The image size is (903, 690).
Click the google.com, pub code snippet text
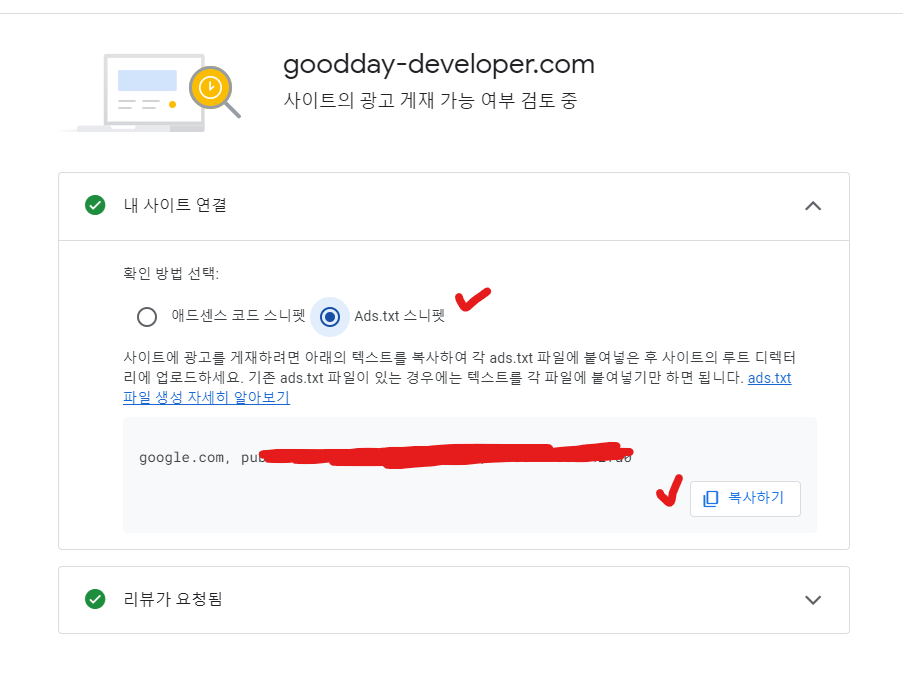385,457
